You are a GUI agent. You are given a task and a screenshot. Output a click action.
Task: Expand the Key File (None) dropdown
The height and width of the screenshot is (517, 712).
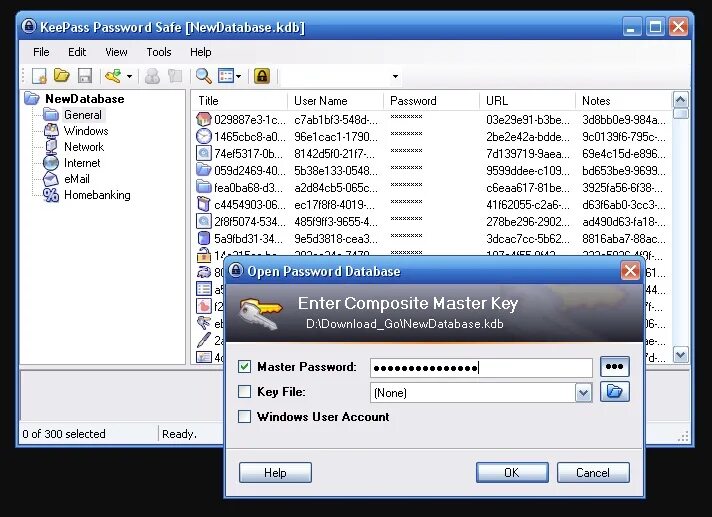pos(583,393)
